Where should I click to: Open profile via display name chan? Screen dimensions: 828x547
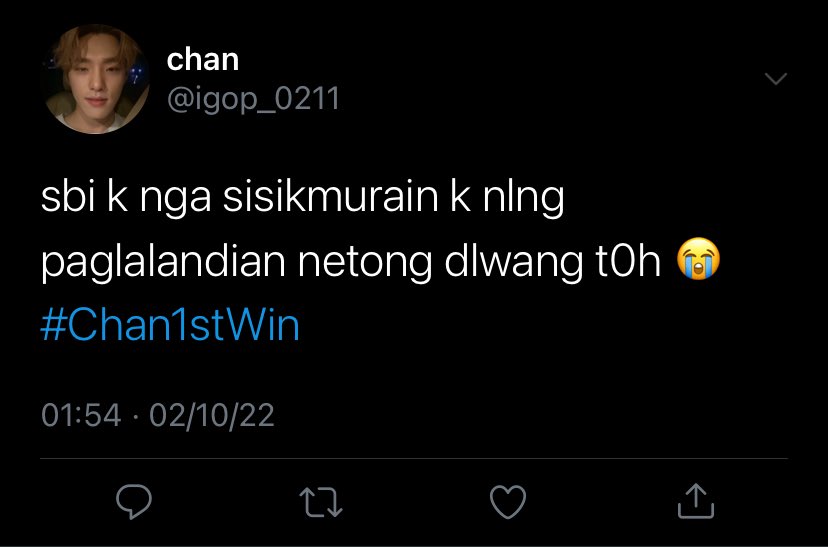tap(203, 60)
